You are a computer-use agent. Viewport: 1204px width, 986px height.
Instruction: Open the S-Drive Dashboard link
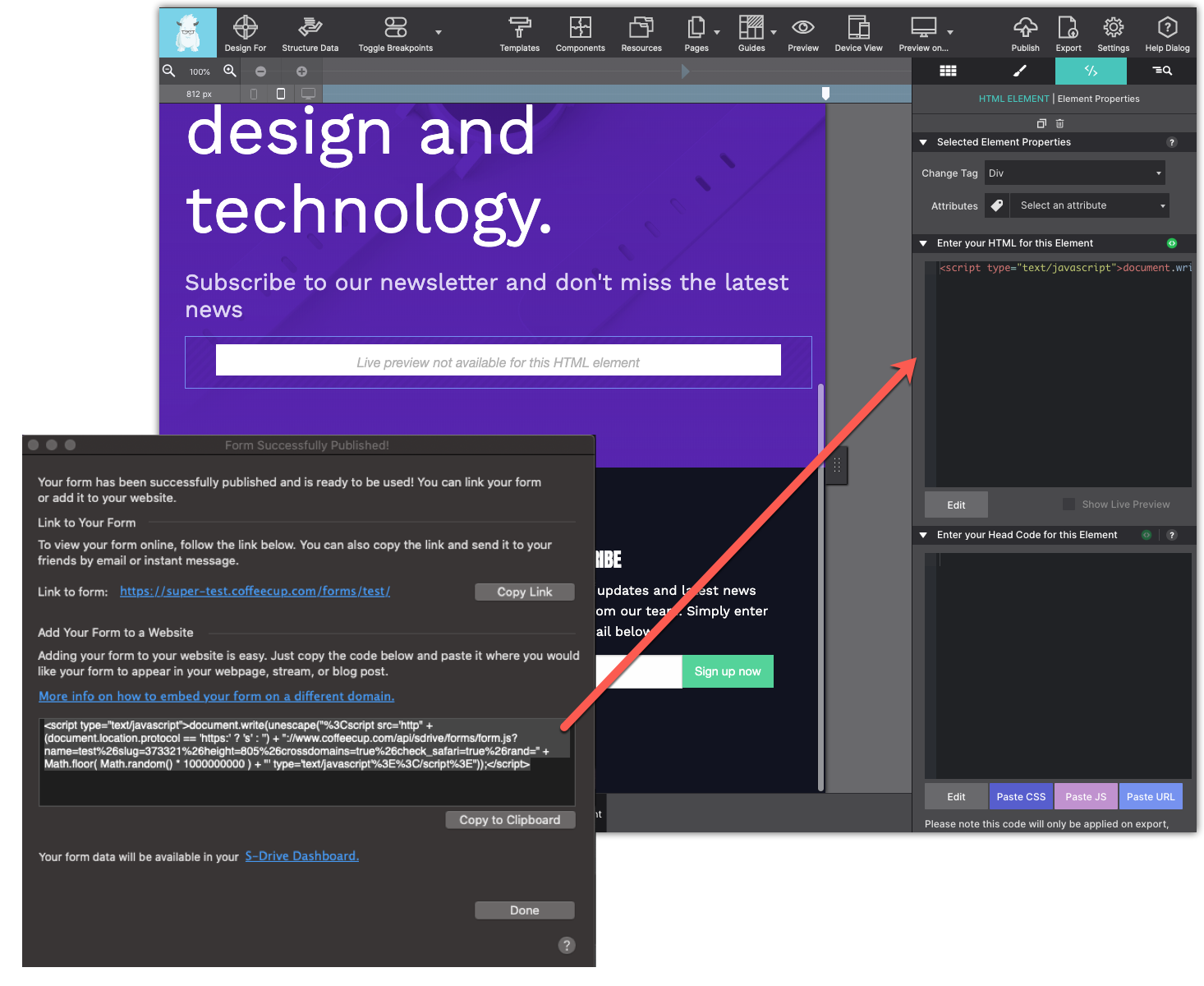tap(301, 856)
